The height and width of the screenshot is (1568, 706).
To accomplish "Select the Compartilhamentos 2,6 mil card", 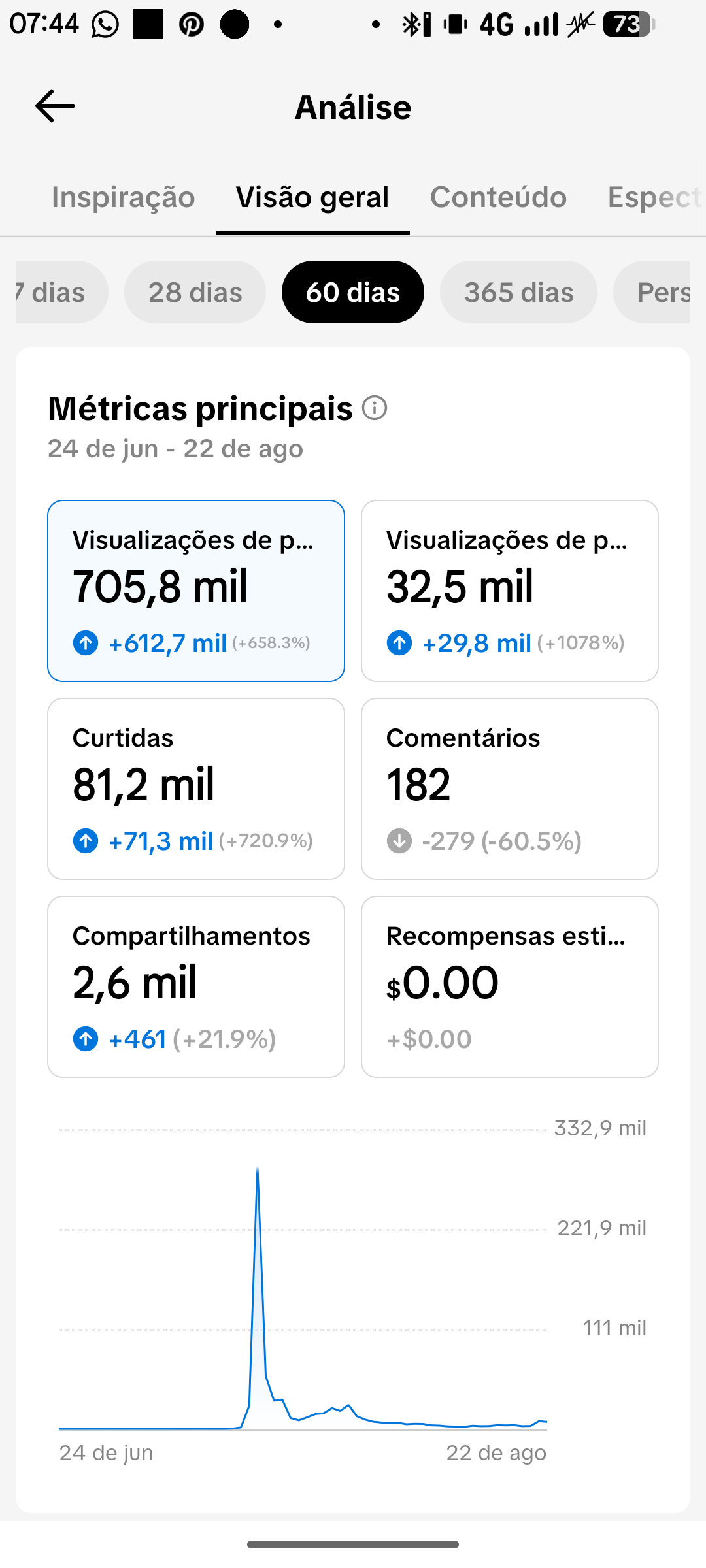I will pyautogui.click(x=196, y=987).
